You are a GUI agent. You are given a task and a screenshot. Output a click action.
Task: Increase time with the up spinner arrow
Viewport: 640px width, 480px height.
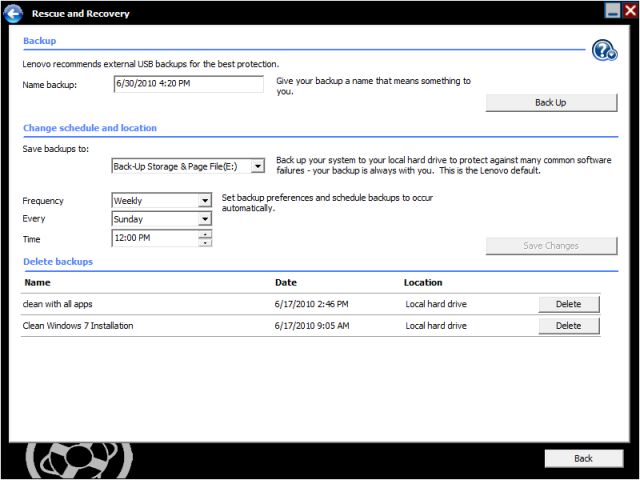click(x=205, y=234)
